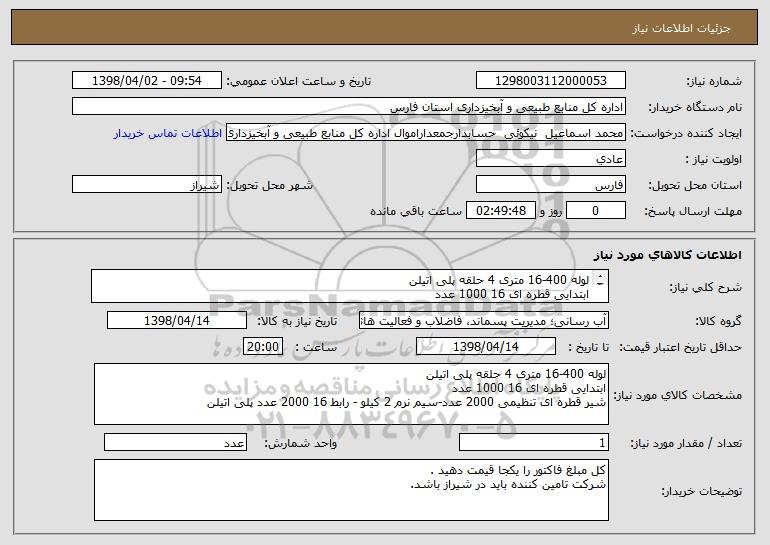Click the need number field 1298003112000053
Viewport: 770px width, 545px height.
pyautogui.click(x=551, y=81)
